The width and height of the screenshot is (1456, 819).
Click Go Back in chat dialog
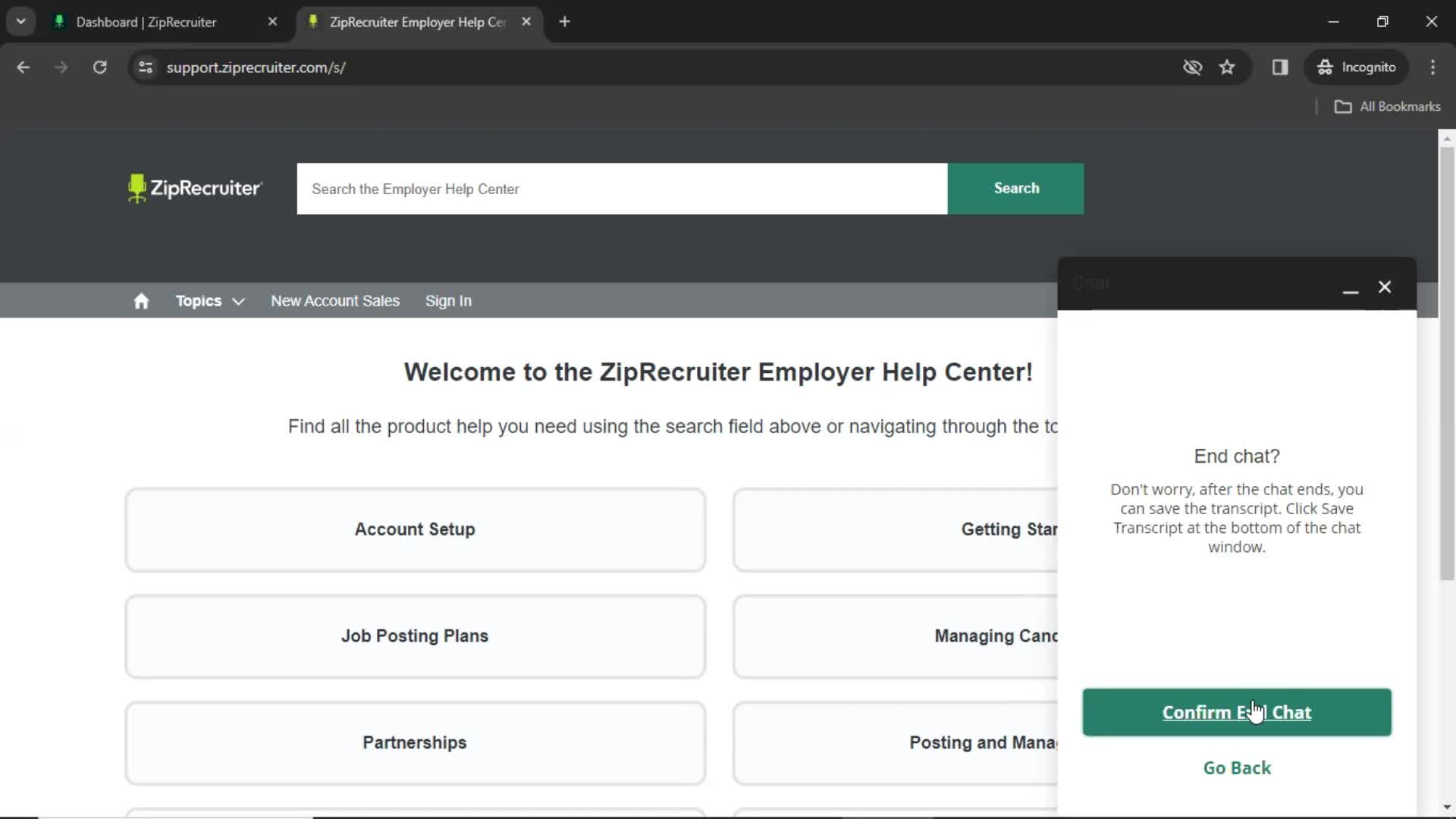tap(1237, 768)
